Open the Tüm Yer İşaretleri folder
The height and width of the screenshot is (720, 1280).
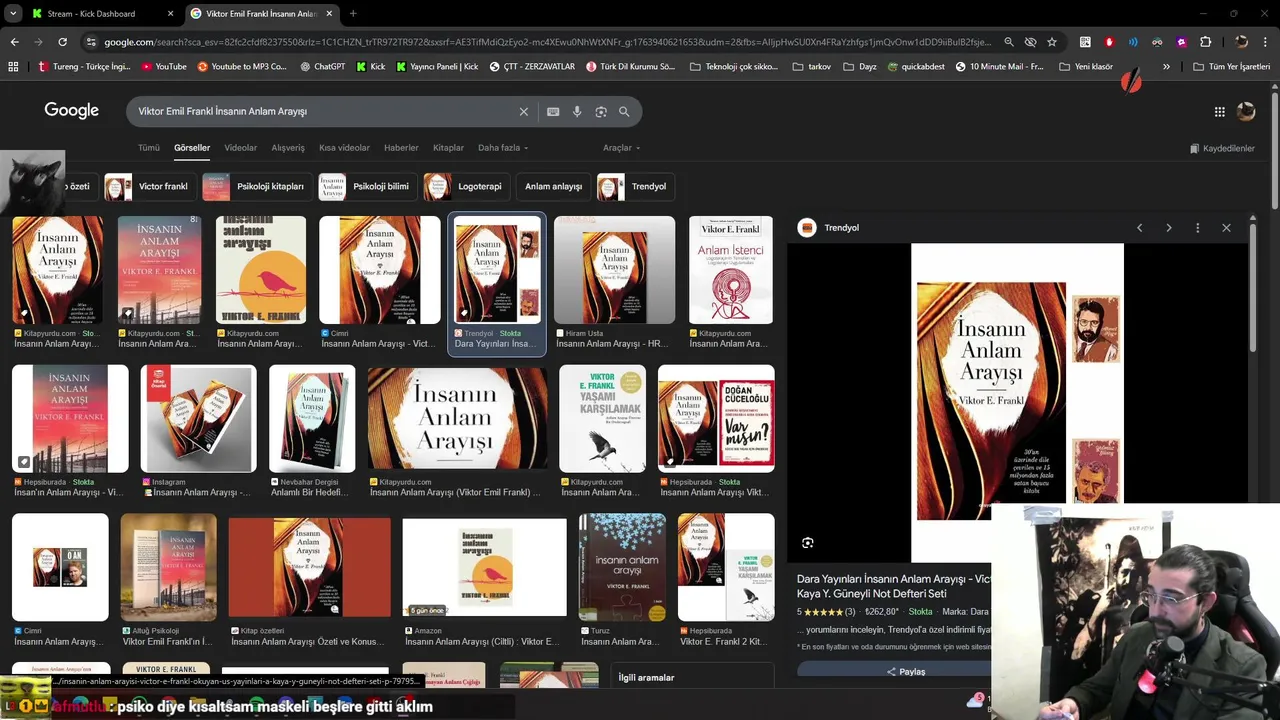(1231, 67)
